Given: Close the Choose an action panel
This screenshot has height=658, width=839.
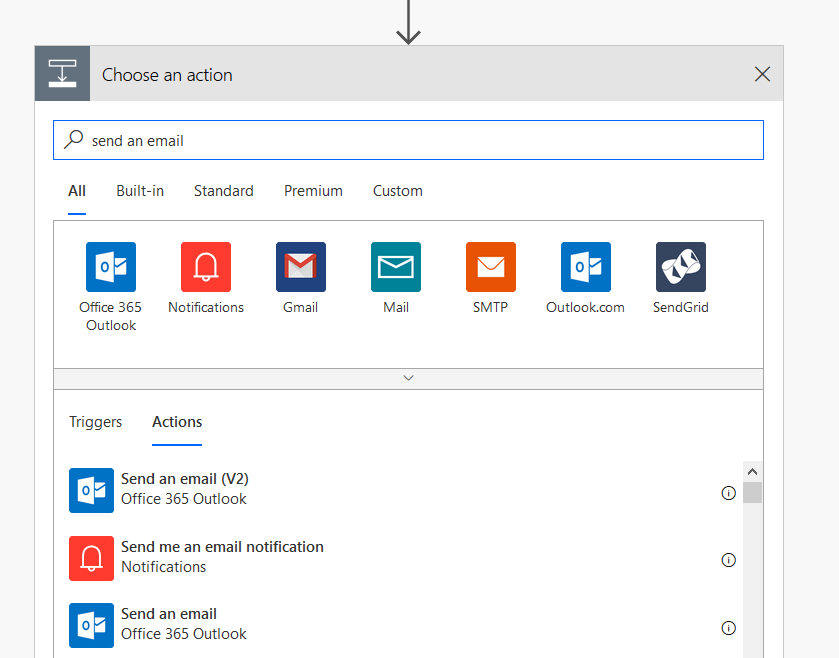Looking at the screenshot, I should point(762,74).
